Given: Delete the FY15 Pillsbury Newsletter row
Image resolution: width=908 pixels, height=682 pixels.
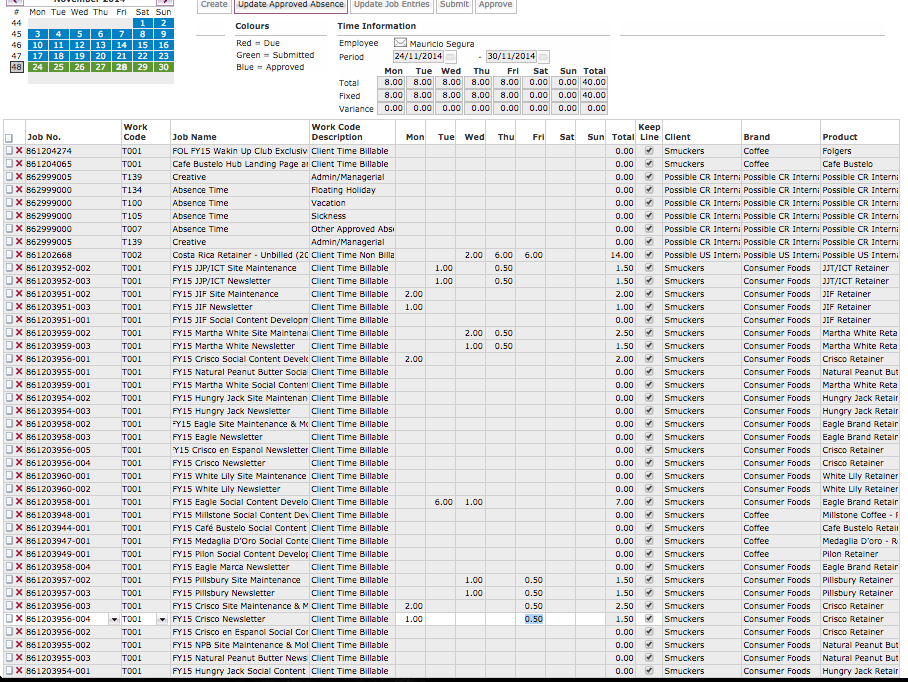Looking at the screenshot, I should pyautogui.click(x=18, y=593).
